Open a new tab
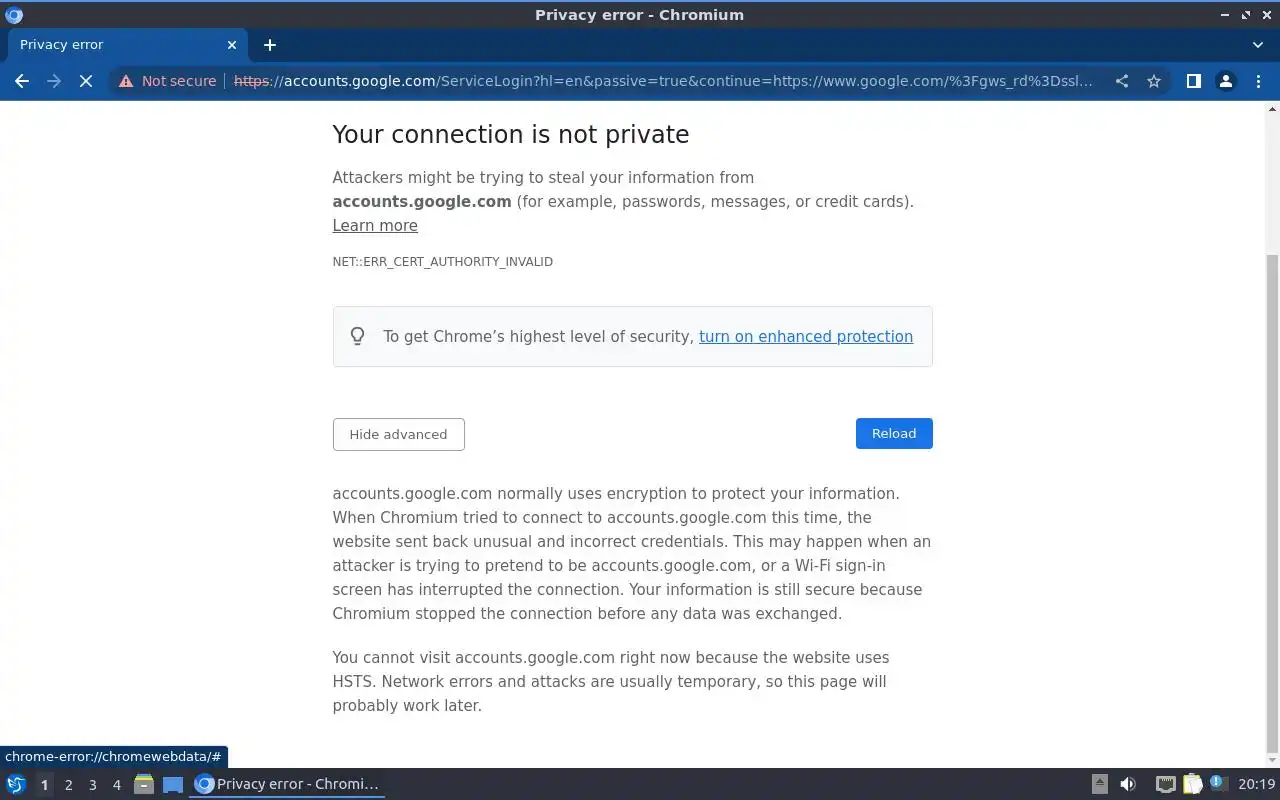Image resolution: width=1280 pixels, height=800 pixels. [x=269, y=45]
